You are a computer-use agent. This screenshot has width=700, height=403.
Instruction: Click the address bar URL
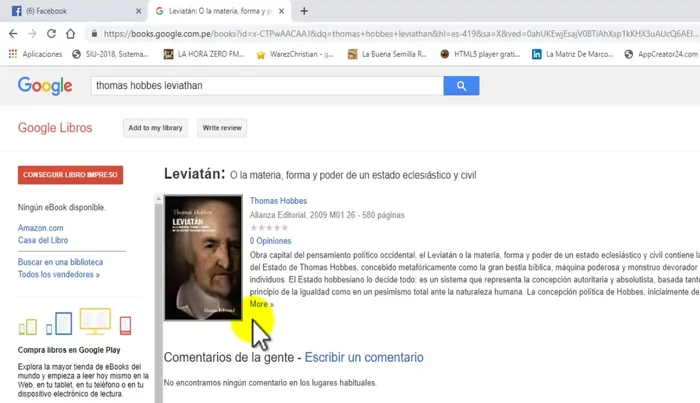pyautogui.click(x=400, y=33)
